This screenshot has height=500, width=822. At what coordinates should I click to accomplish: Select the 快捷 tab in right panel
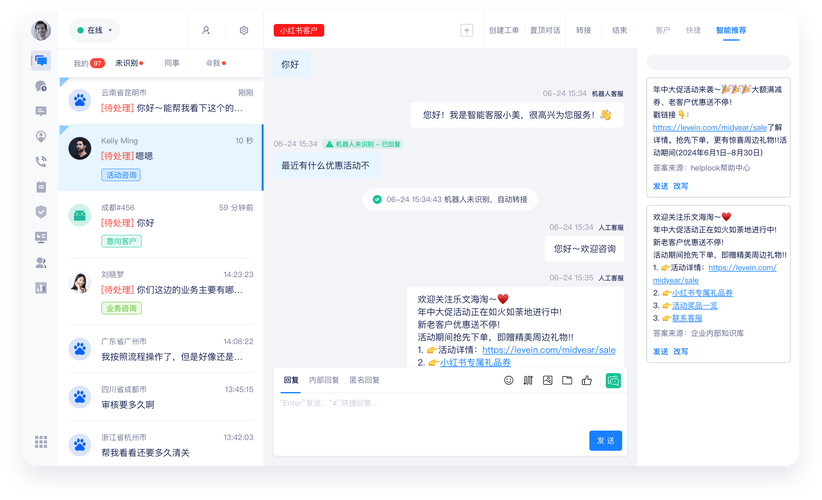pyautogui.click(x=693, y=31)
